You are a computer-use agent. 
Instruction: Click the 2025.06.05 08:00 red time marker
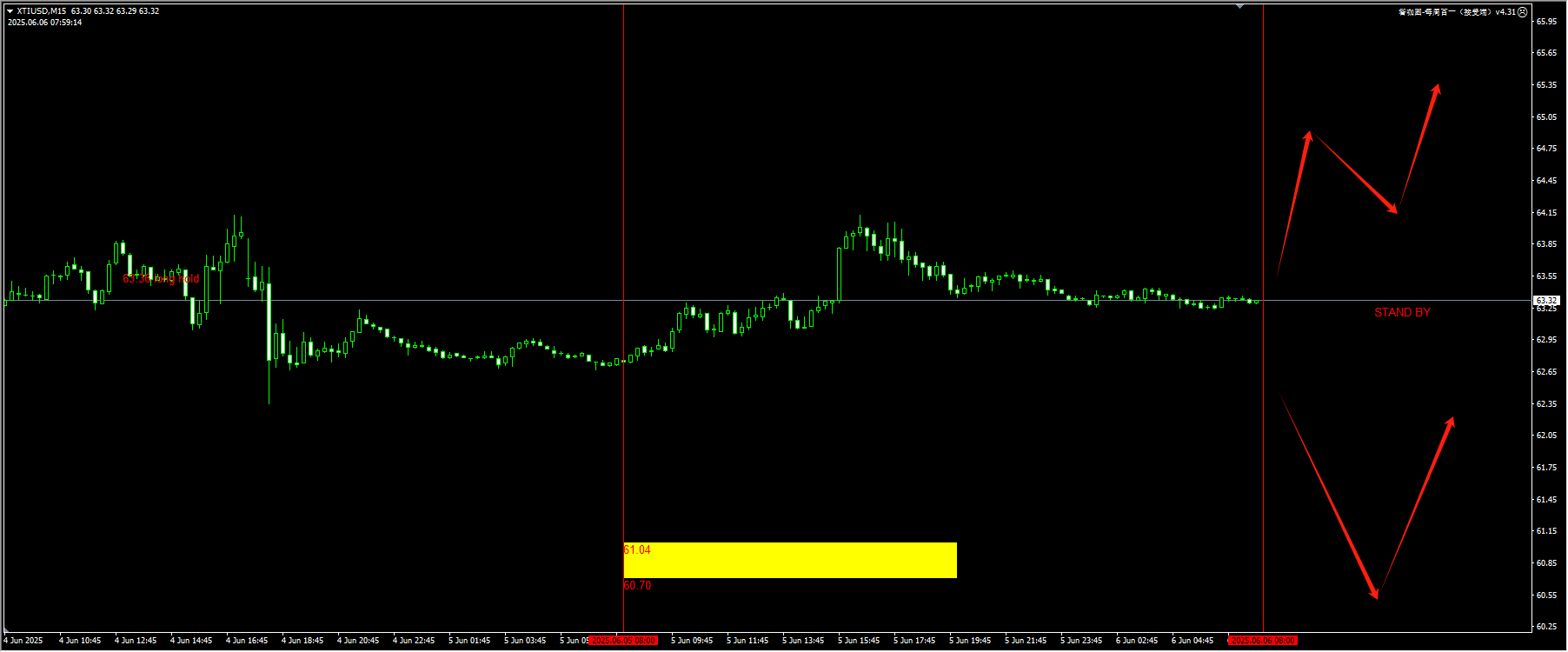tap(623, 641)
